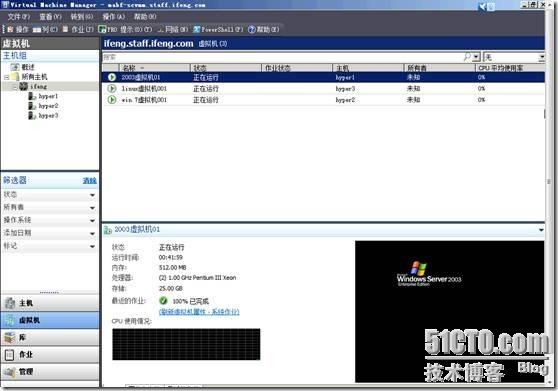Click the 网络 (networking) toolbar icon

click(160, 30)
